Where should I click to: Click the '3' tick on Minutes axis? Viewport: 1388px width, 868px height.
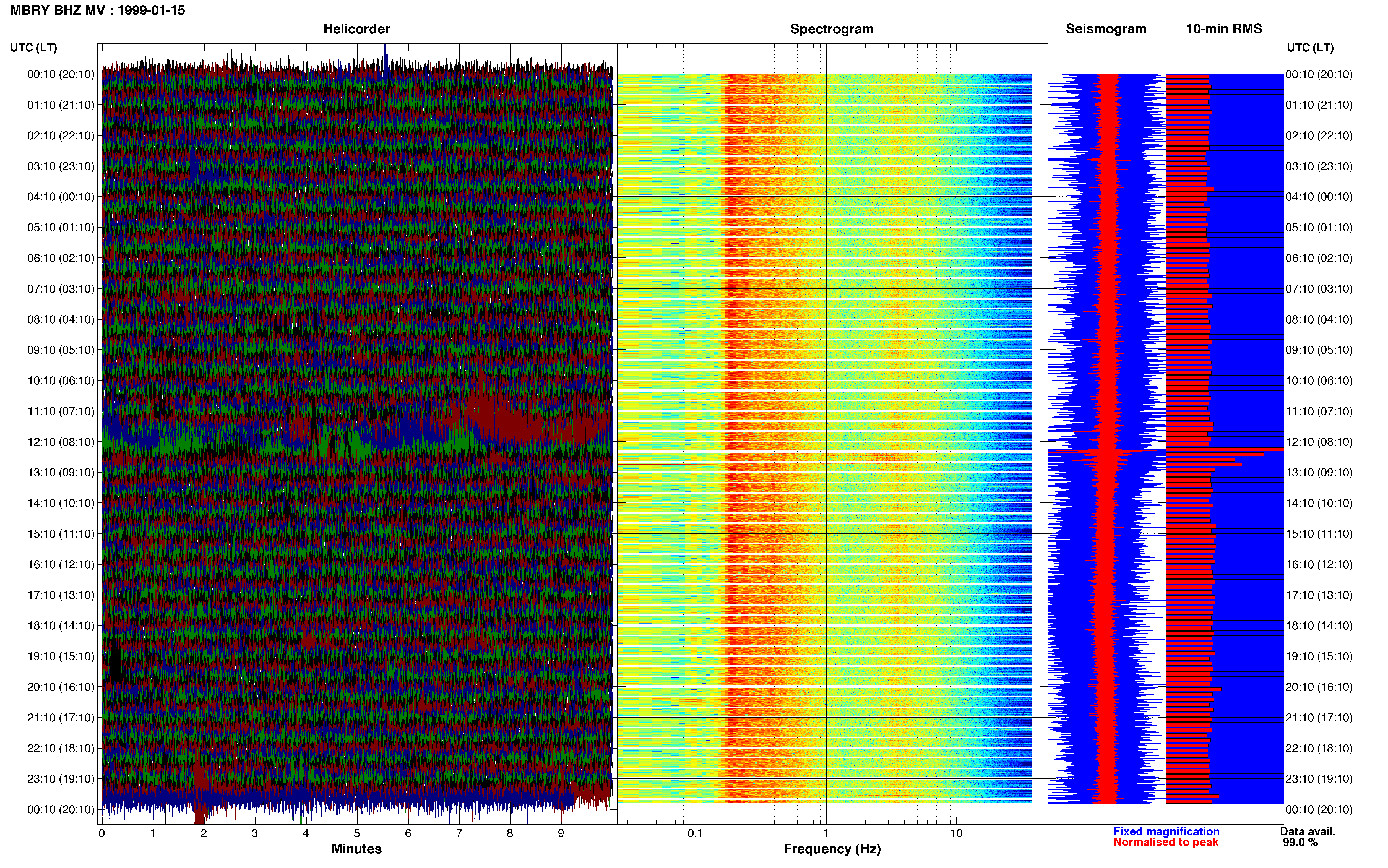[x=255, y=833]
